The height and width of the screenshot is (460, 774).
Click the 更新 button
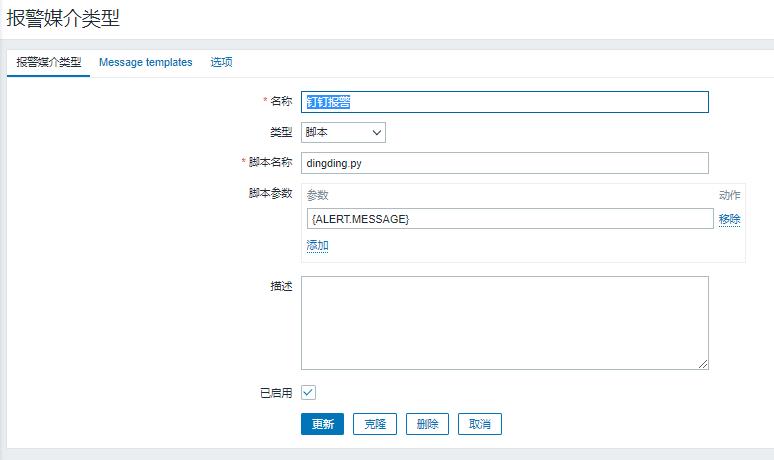point(322,424)
